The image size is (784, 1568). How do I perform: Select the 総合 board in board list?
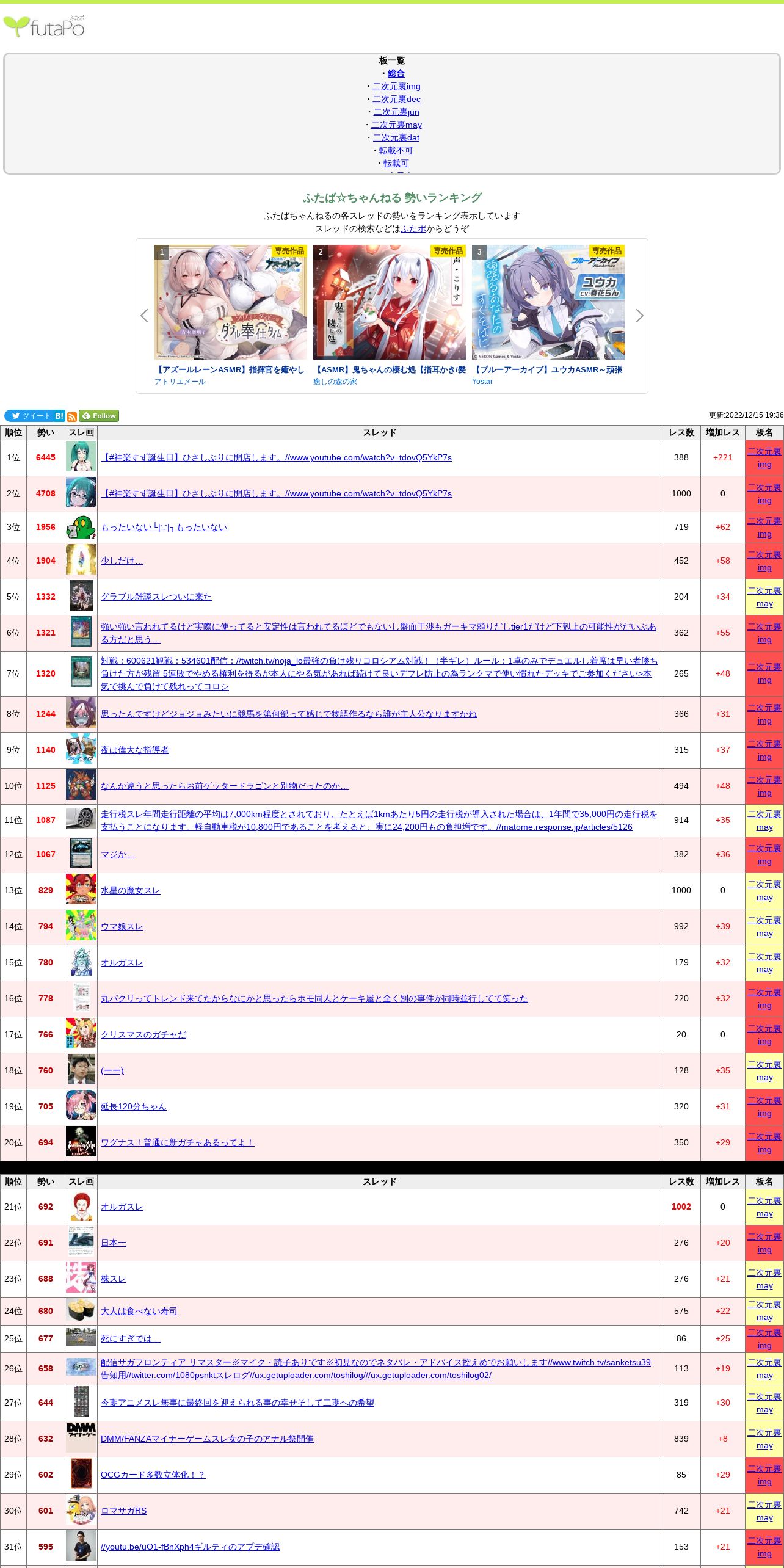pos(396,73)
